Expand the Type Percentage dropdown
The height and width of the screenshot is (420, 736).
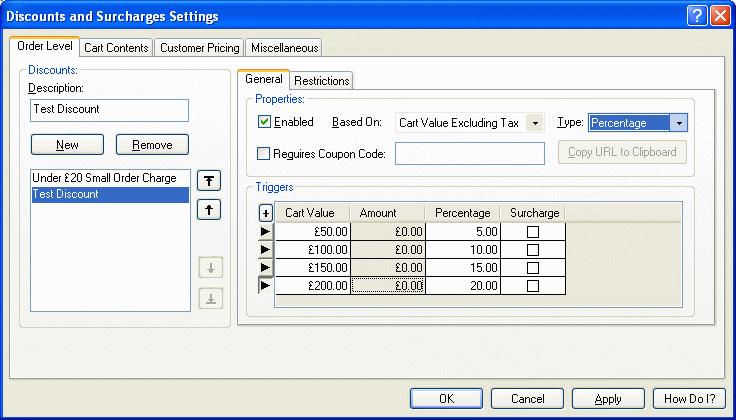pyautogui.click(x=679, y=123)
